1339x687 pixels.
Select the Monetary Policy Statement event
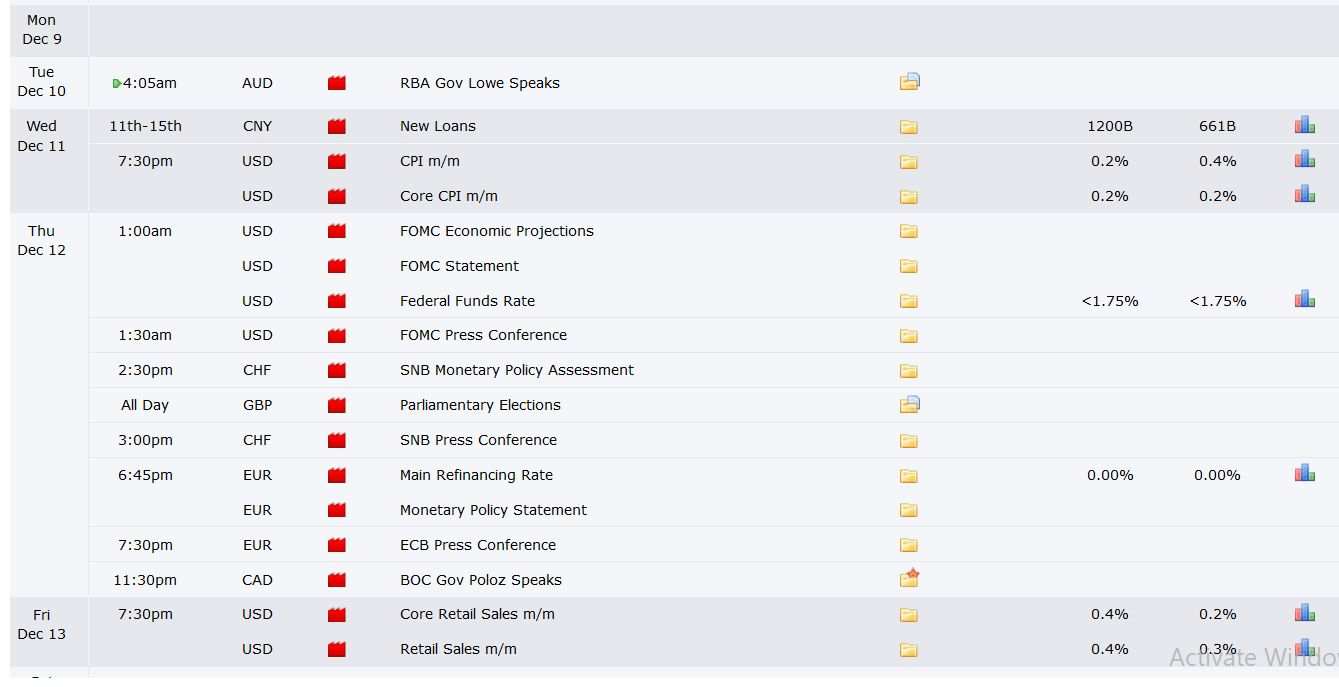[x=493, y=510]
